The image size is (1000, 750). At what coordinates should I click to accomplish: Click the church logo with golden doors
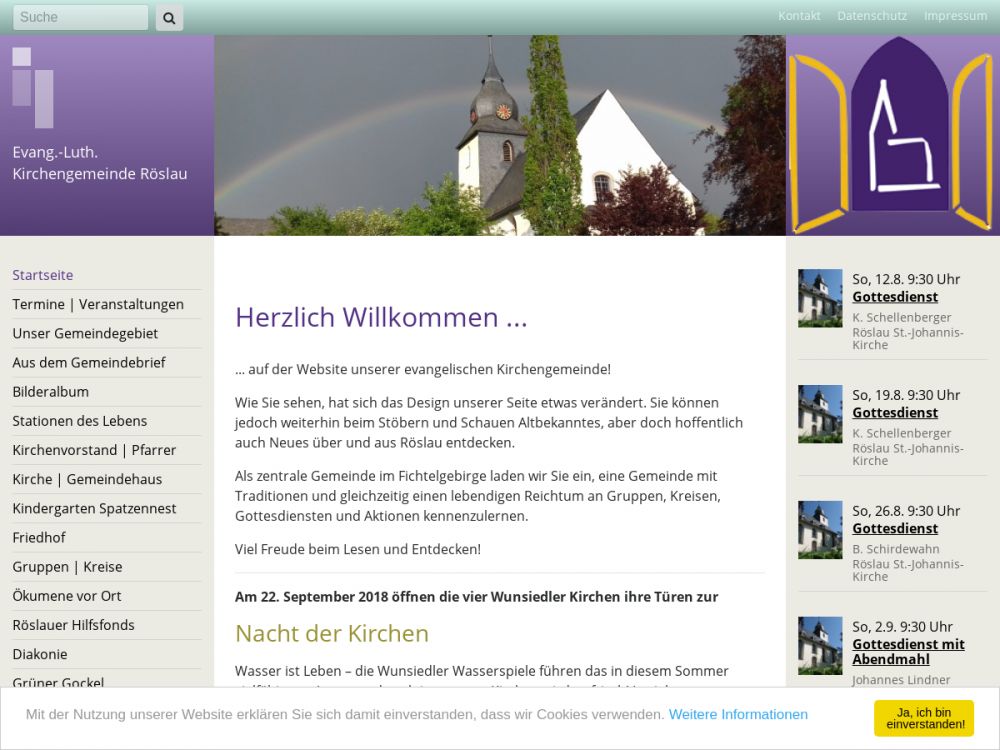(x=892, y=135)
